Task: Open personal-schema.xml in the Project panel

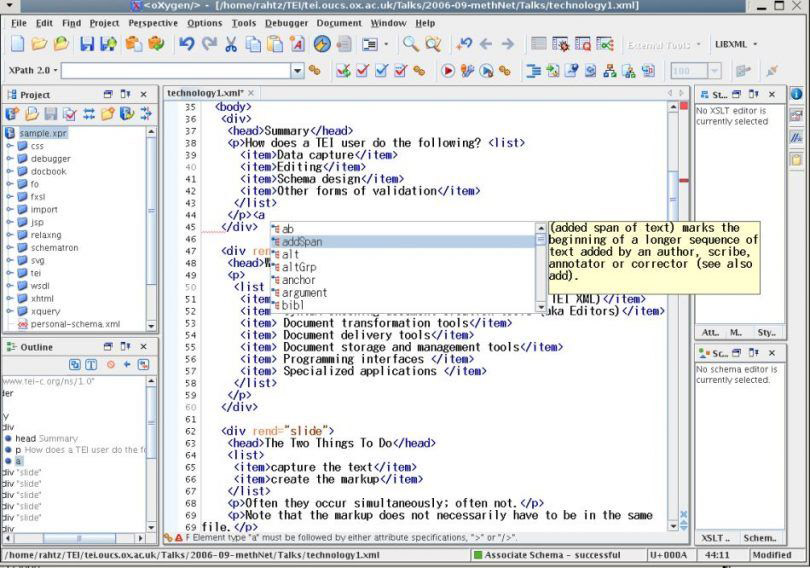Action: click(x=75, y=324)
